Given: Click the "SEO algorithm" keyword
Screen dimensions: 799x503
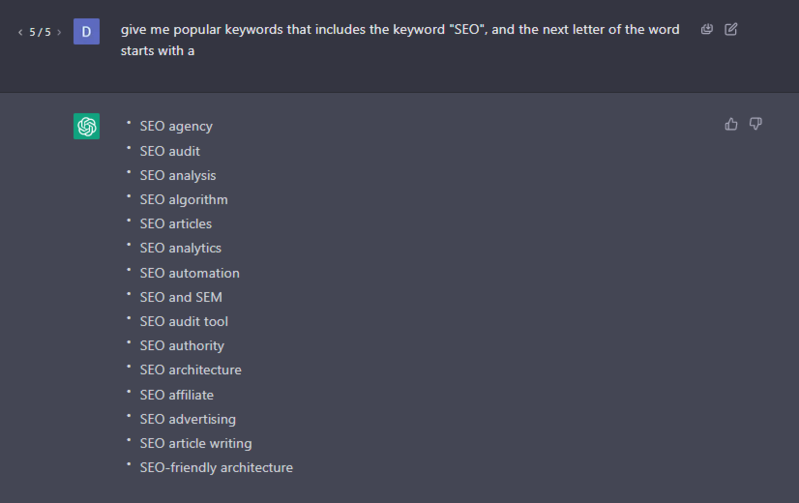Looking at the screenshot, I should (x=184, y=200).
